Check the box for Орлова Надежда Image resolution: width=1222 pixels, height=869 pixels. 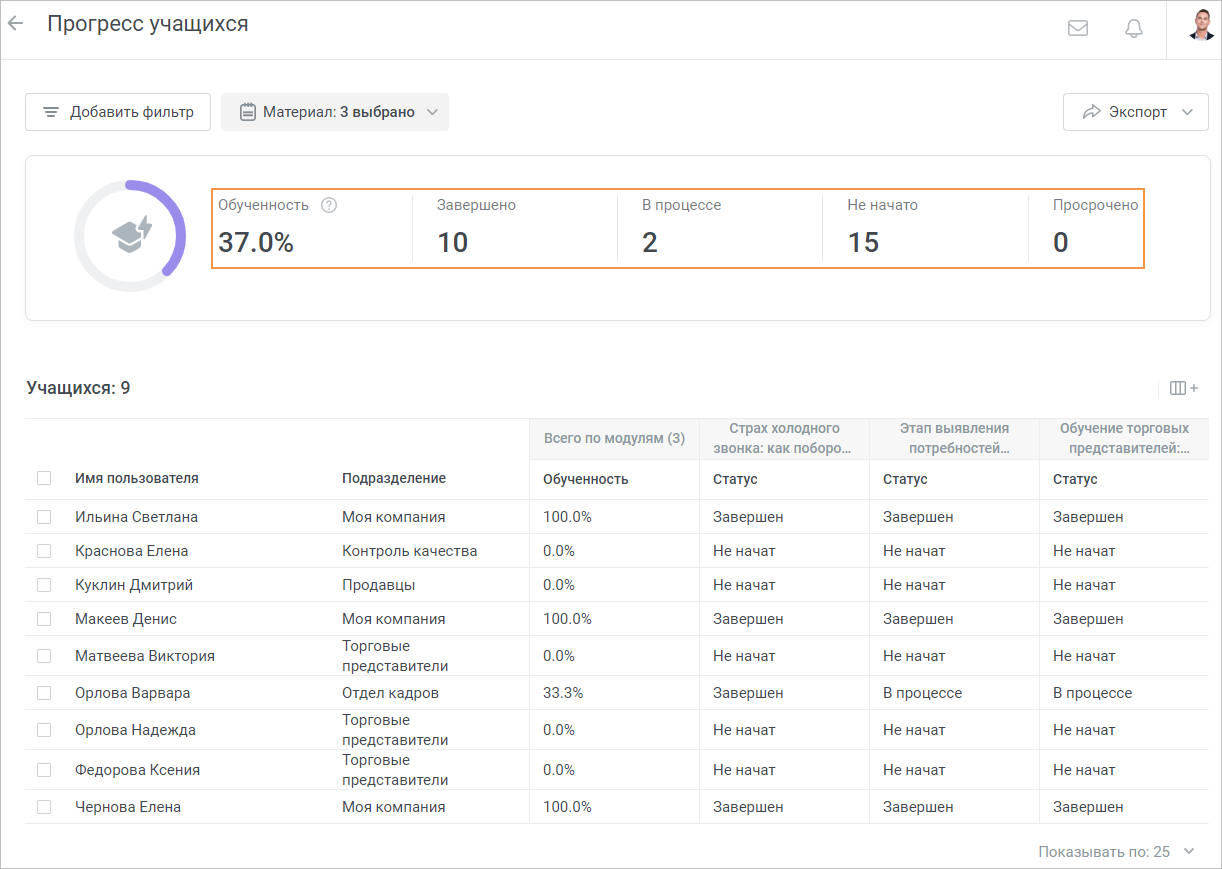[44, 730]
